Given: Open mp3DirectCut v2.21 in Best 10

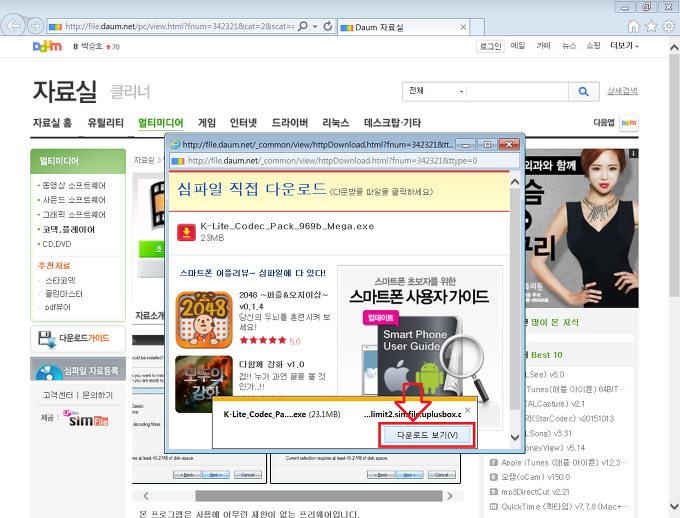Looking at the screenshot, I should point(535,492).
